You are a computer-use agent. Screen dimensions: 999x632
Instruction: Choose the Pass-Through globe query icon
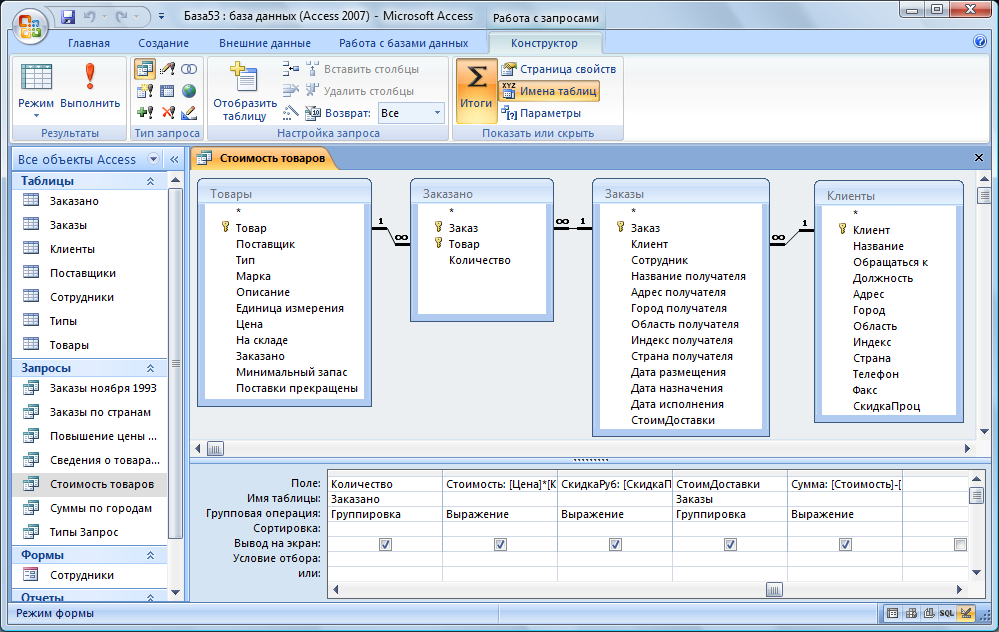point(189,91)
